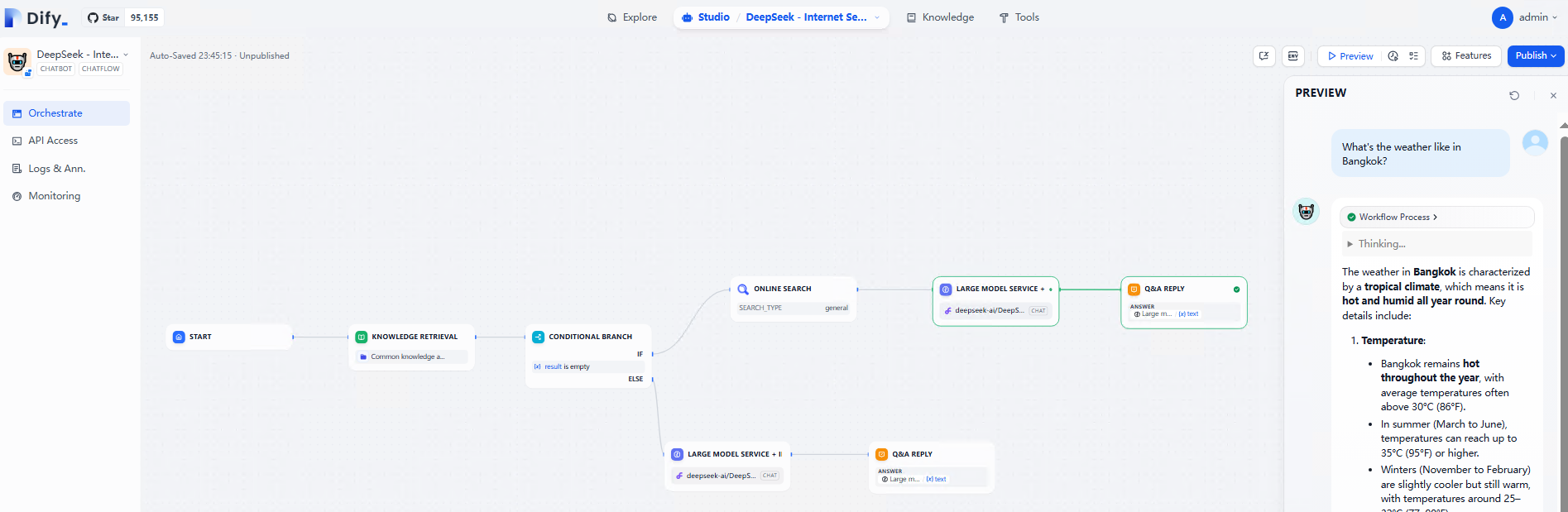Restart the preview conversation
Viewport: 1568px width, 512px height.
coord(1514,95)
